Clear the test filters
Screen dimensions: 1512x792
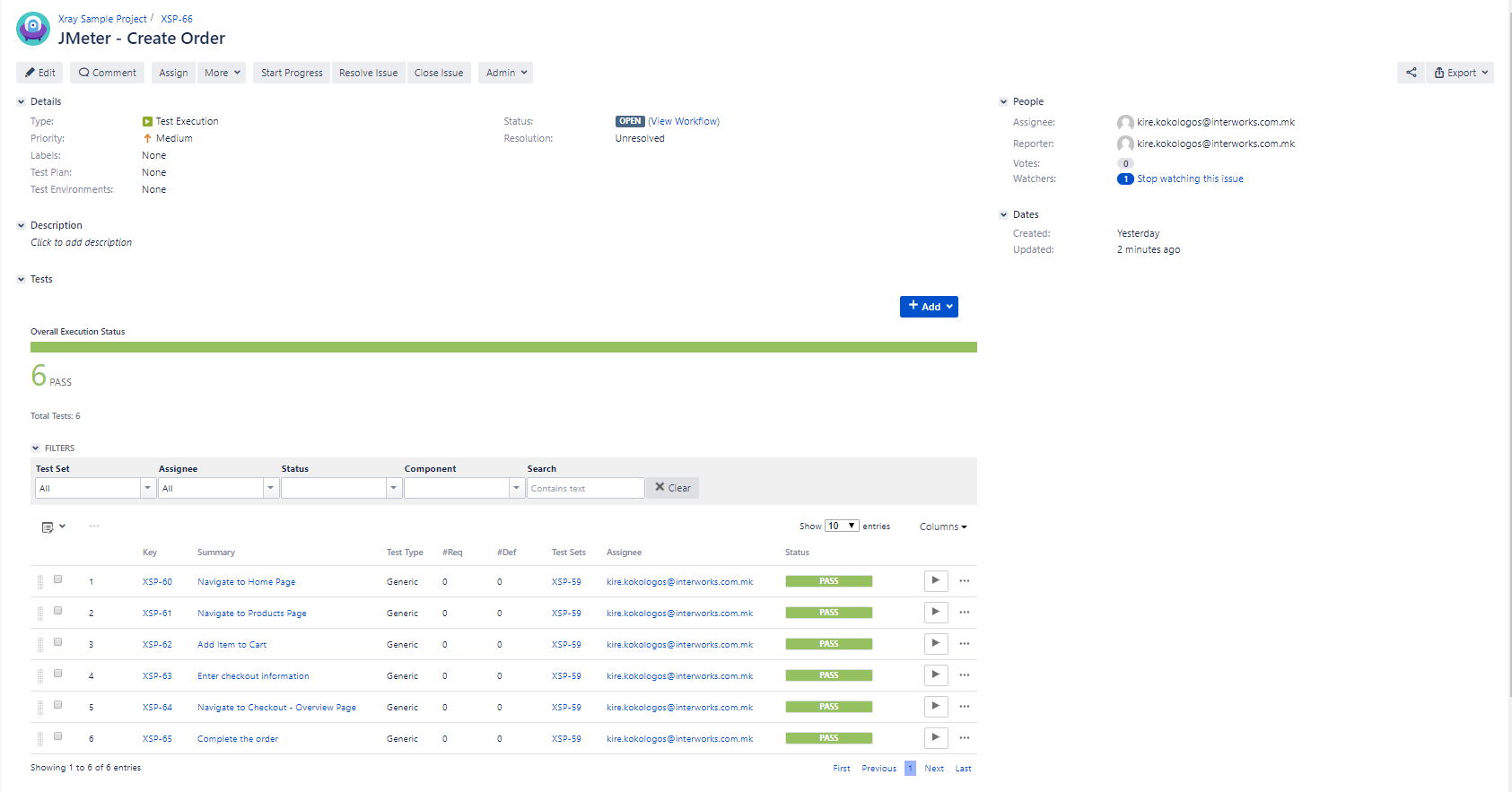pyautogui.click(x=673, y=488)
